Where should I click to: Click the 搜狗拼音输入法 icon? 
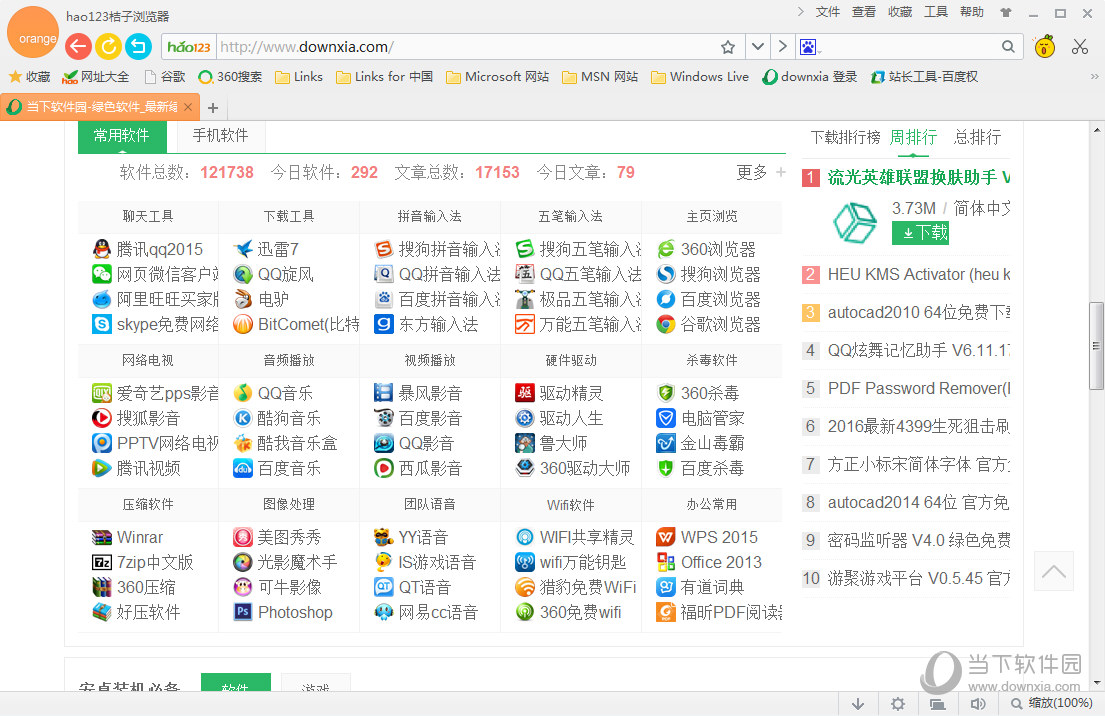384,249
